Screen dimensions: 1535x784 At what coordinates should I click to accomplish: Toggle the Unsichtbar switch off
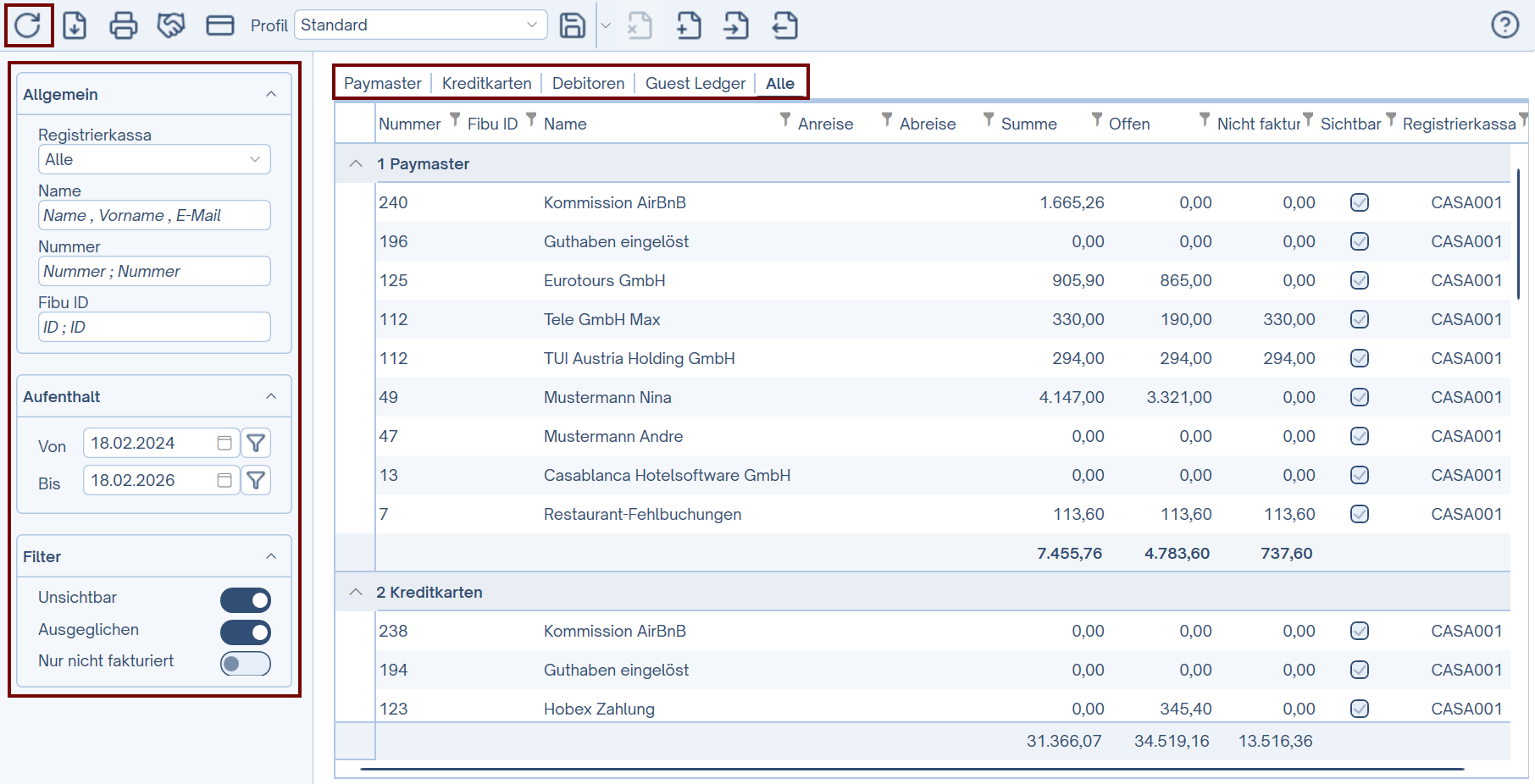(x=246, y=600)
